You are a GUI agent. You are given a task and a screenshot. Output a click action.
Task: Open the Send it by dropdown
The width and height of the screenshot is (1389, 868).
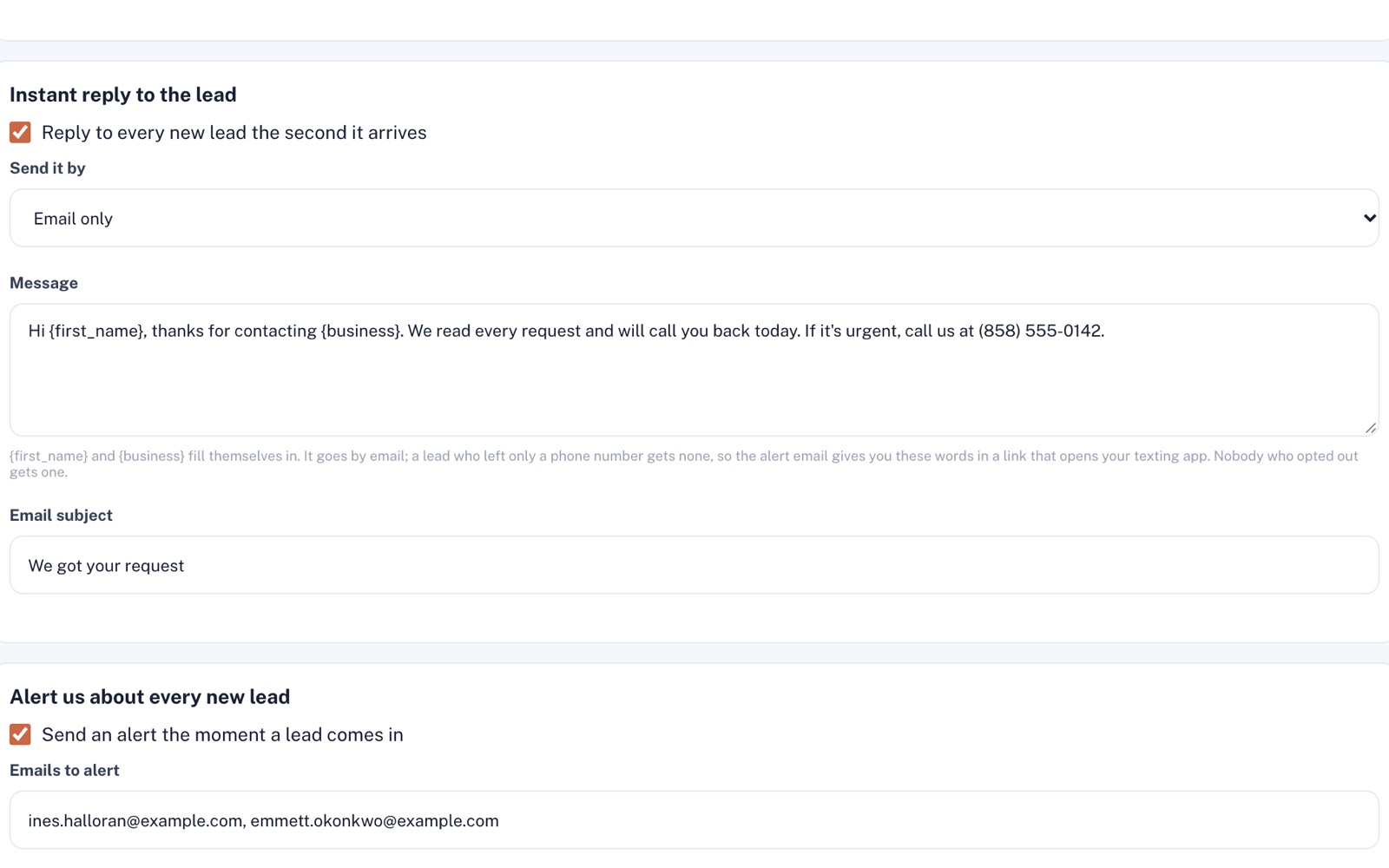pos(694,218)
